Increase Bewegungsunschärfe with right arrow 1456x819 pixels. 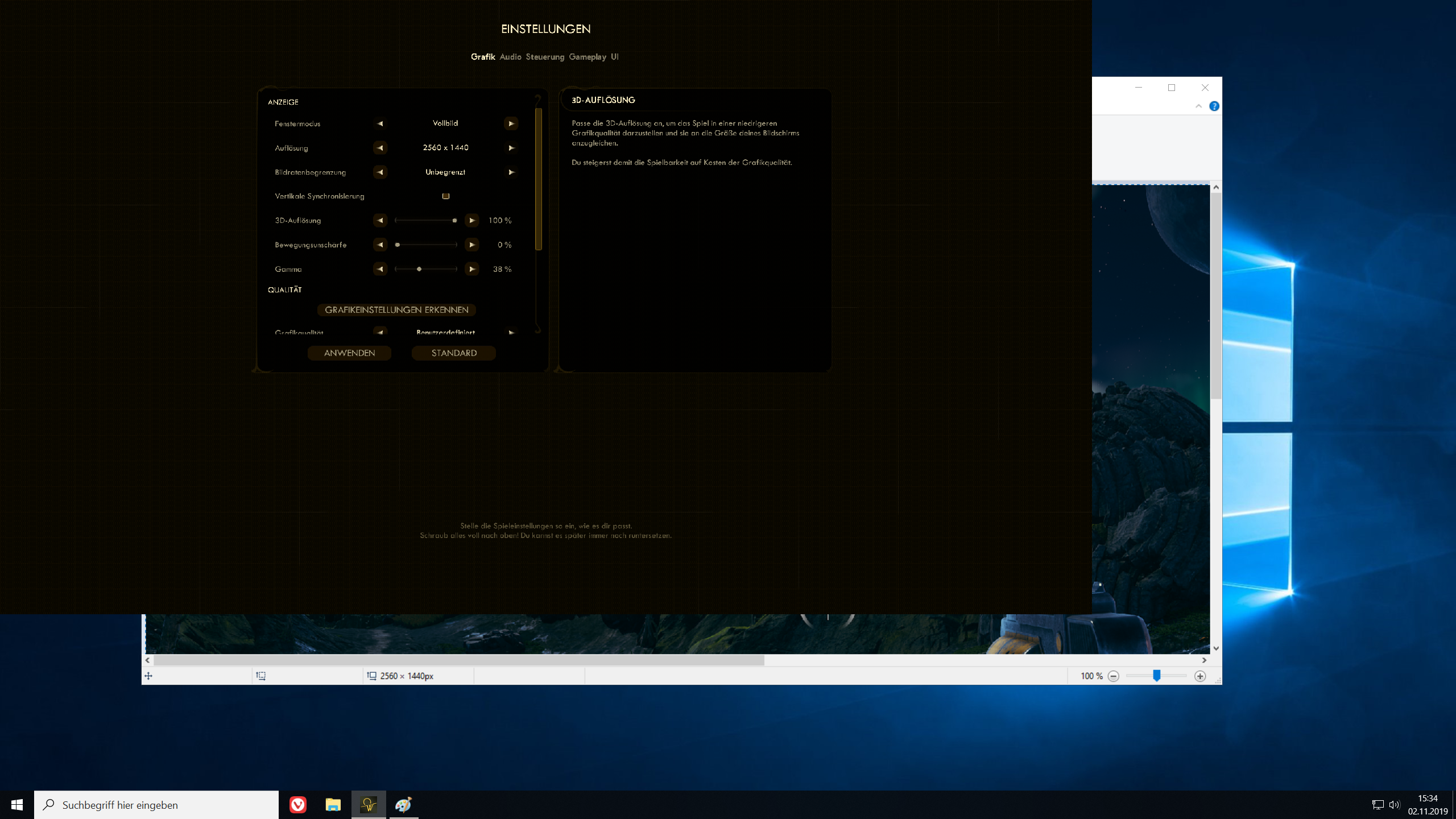471,245
